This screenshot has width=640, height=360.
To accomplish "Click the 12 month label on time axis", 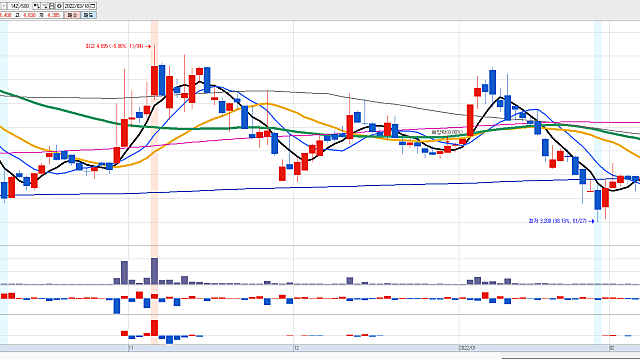I will click(297, 348).
